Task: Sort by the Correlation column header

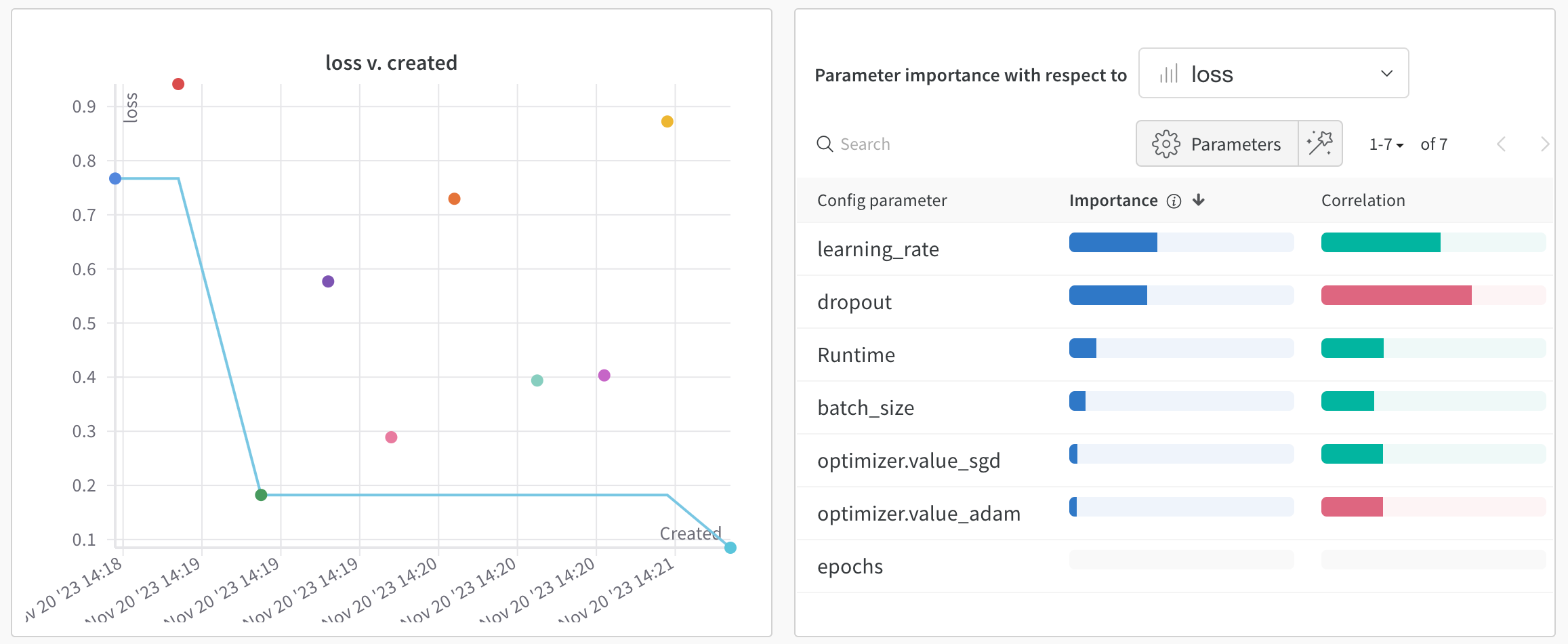Action: (1363, 201)
